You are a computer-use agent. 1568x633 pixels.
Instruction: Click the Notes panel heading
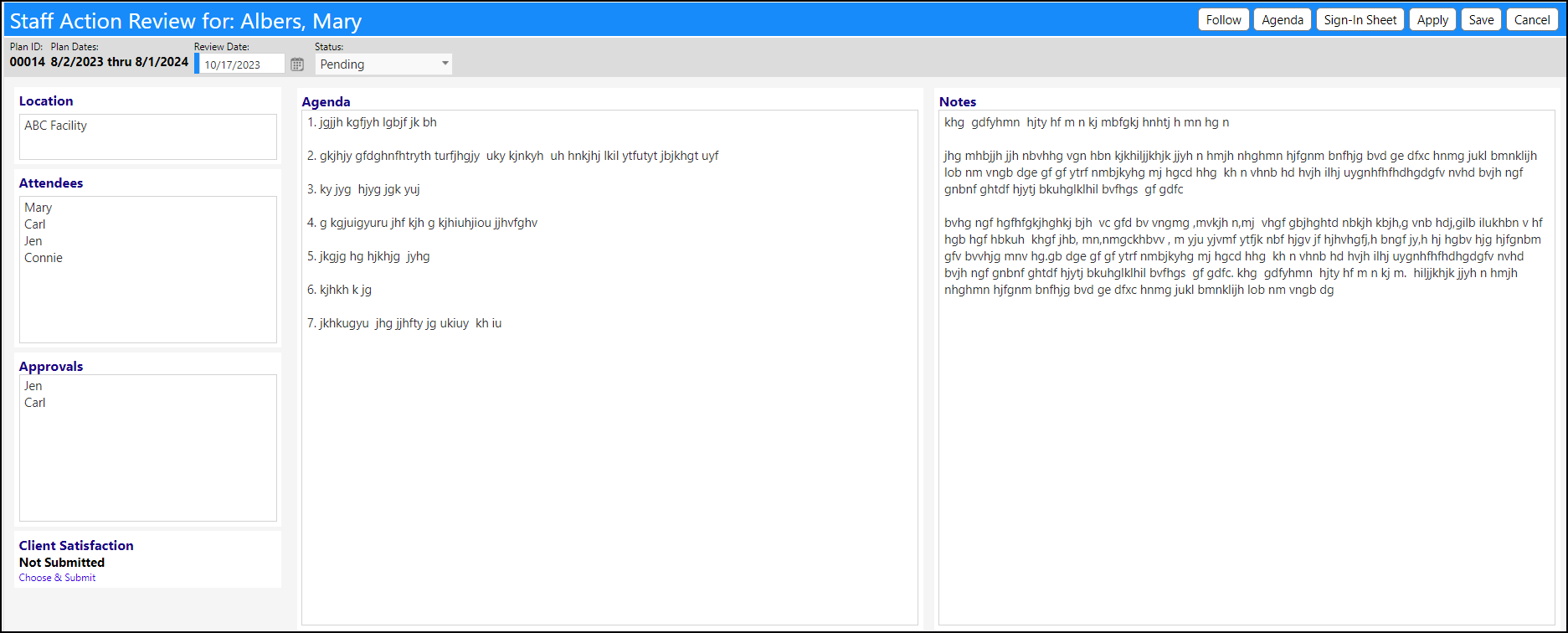tap(958, 102)
